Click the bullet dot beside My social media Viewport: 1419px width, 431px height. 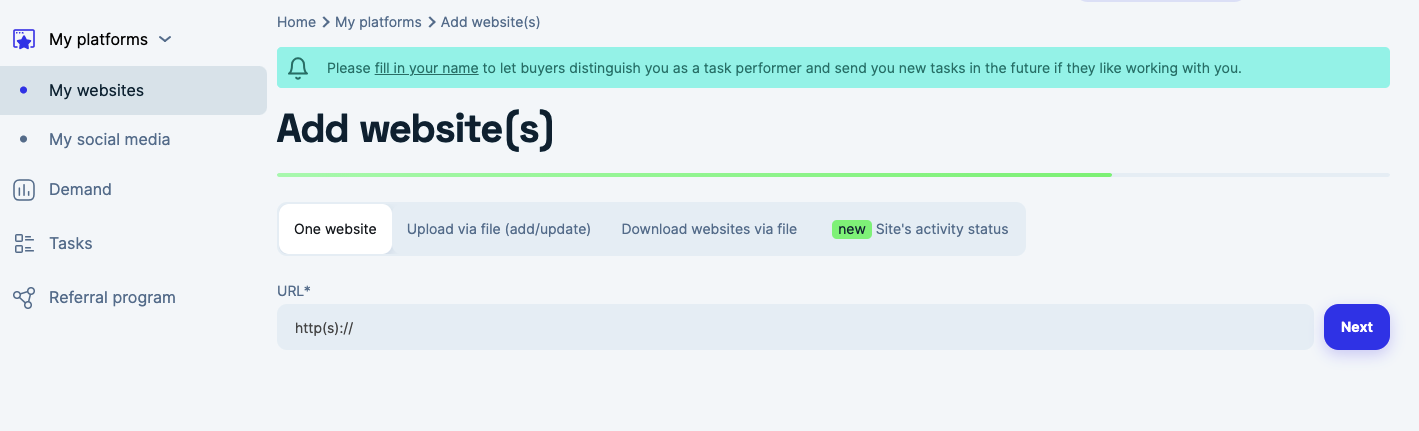coord(24,140)
